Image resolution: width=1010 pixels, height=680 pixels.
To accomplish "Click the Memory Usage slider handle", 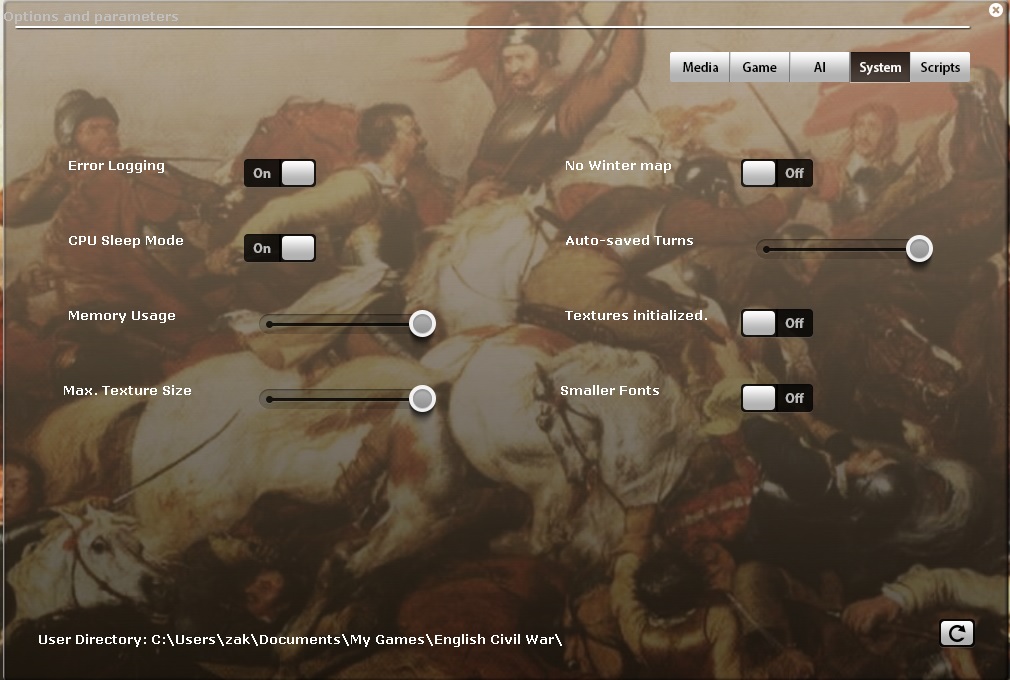I will (423, 323).
